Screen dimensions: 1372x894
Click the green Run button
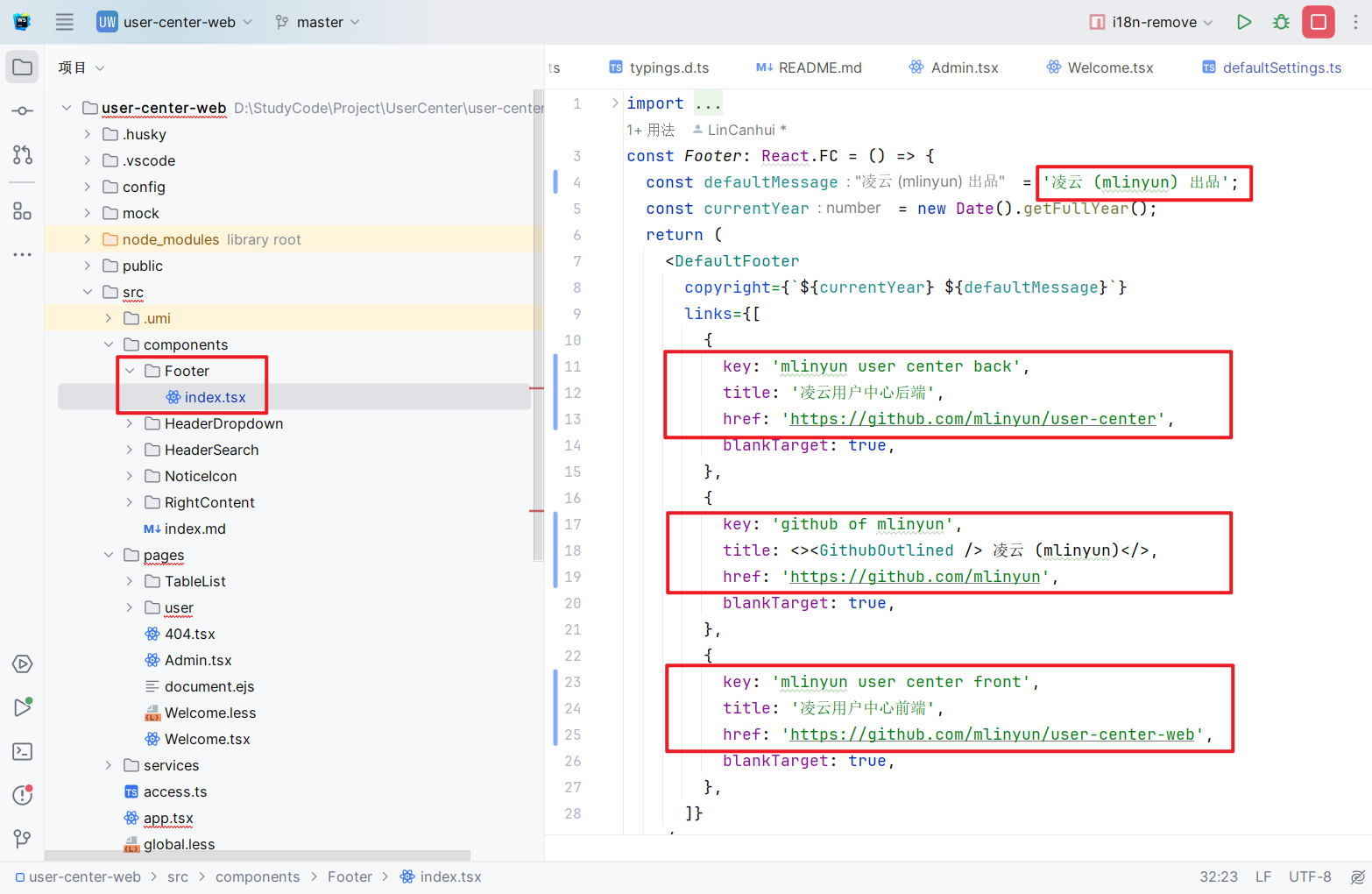[x=1243, y=22]
